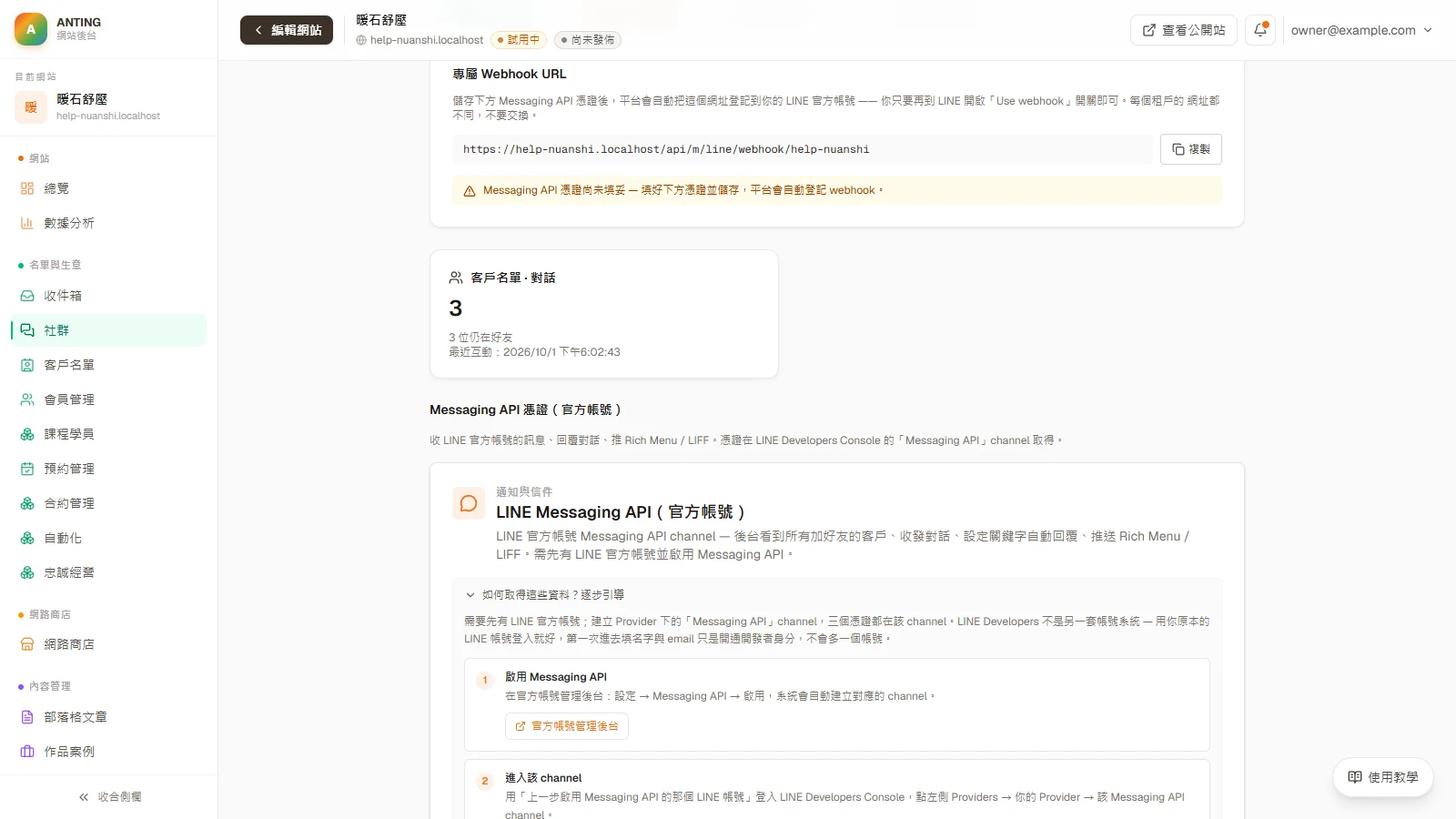Click the 收件箱 inbox icon

point(27,296)
